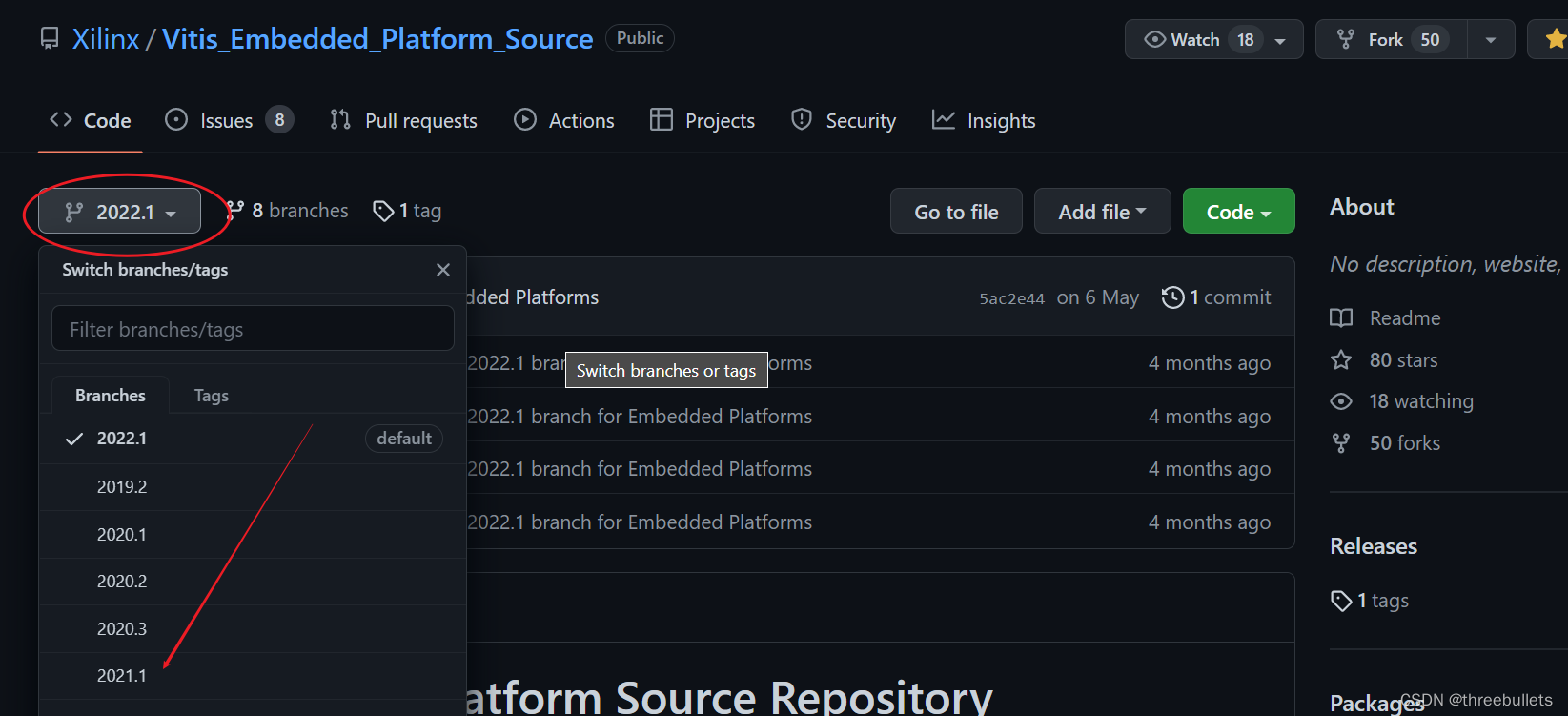Screen dimensions: 1568x716
Task: Open the Actions tab
Action: [x=564, y=121]
